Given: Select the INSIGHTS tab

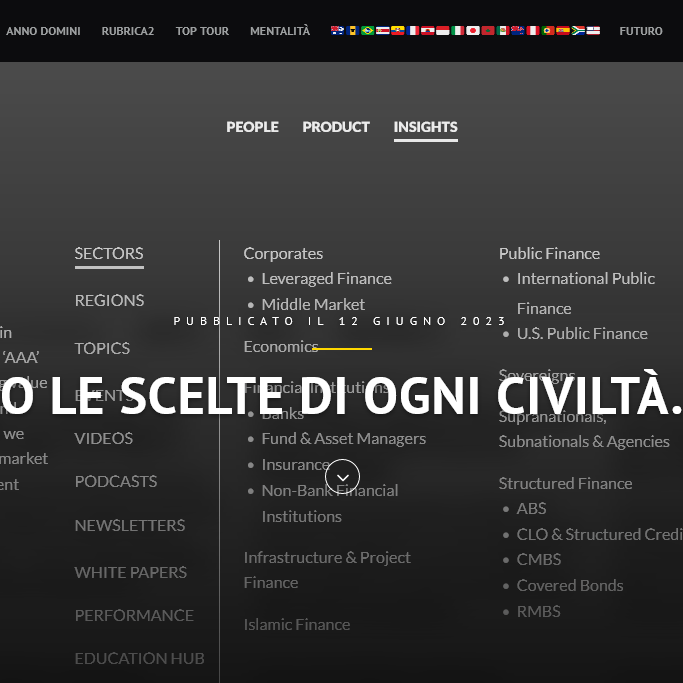Looking at the screenshot, I should [x=425, y=127].
